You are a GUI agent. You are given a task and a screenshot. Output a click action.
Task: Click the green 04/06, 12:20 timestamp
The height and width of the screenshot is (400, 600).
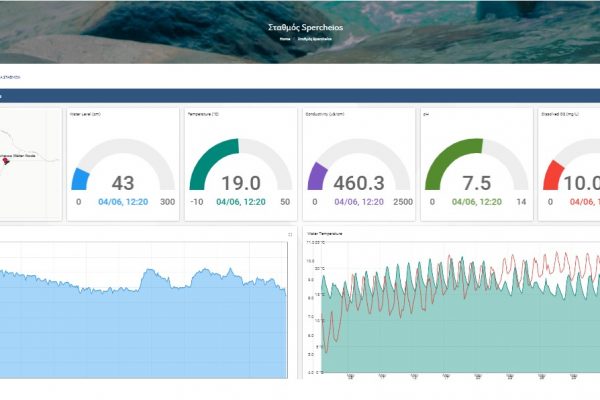tap(477, 202)
